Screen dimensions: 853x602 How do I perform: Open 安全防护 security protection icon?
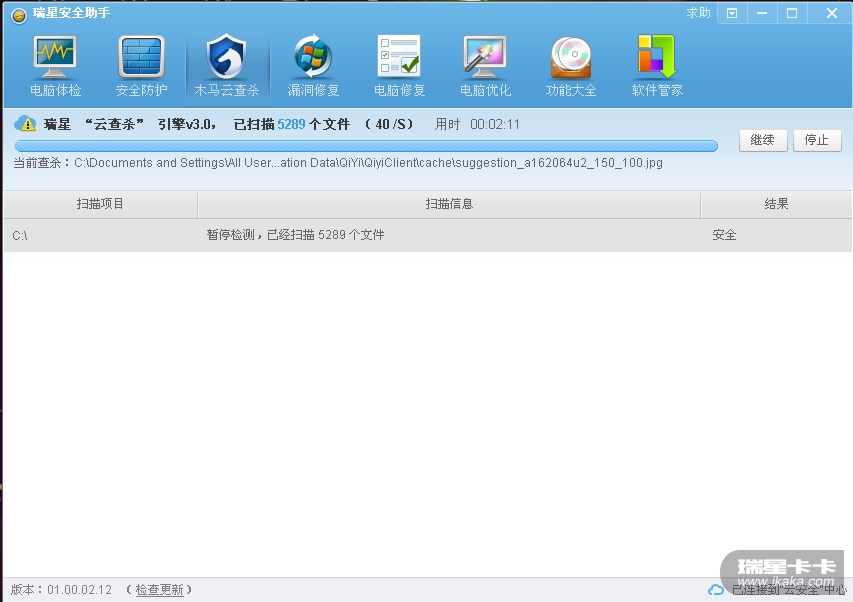click(x=141, y=66)
